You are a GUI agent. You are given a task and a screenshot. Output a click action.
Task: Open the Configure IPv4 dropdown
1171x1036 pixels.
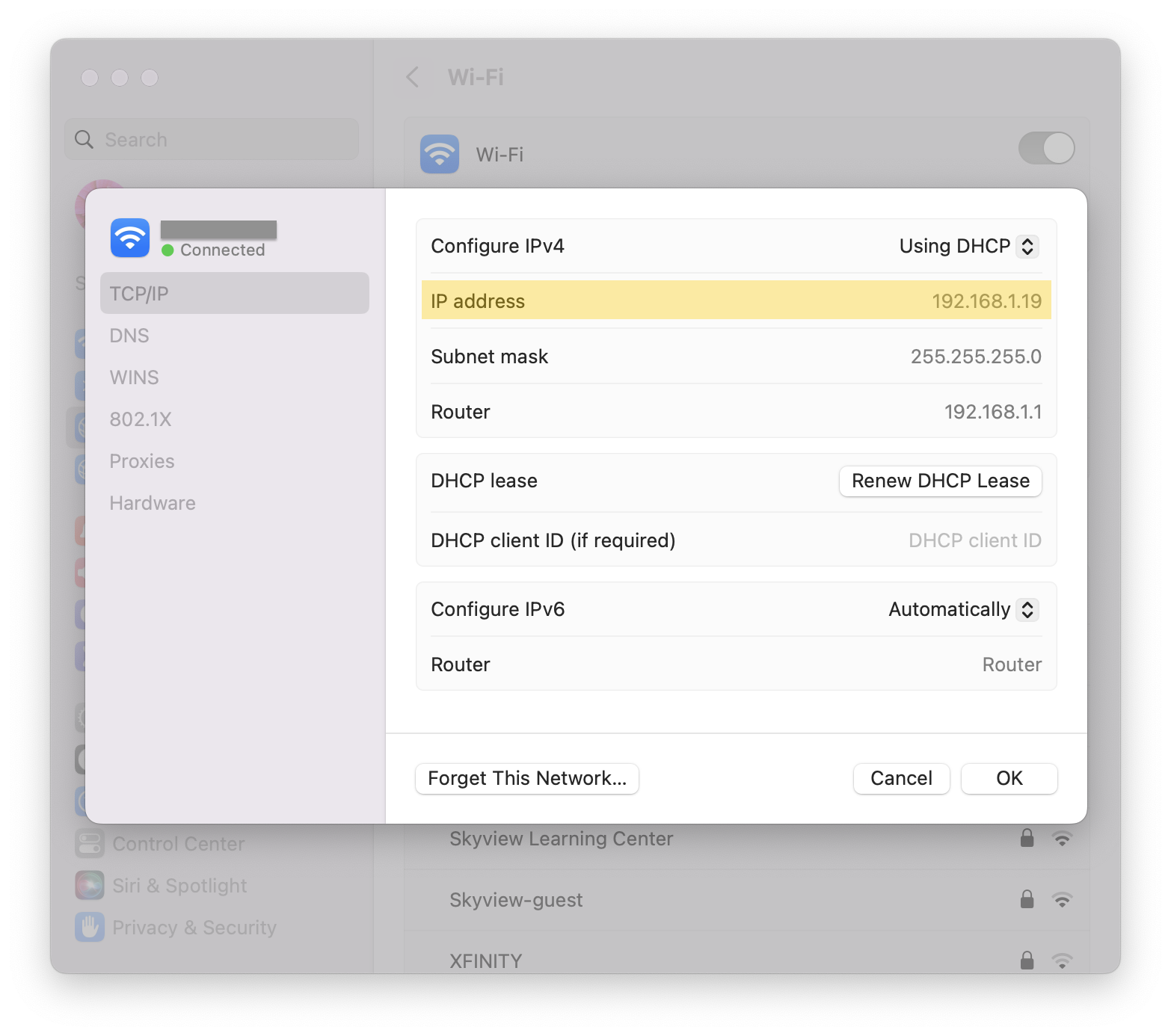point(968,246)
